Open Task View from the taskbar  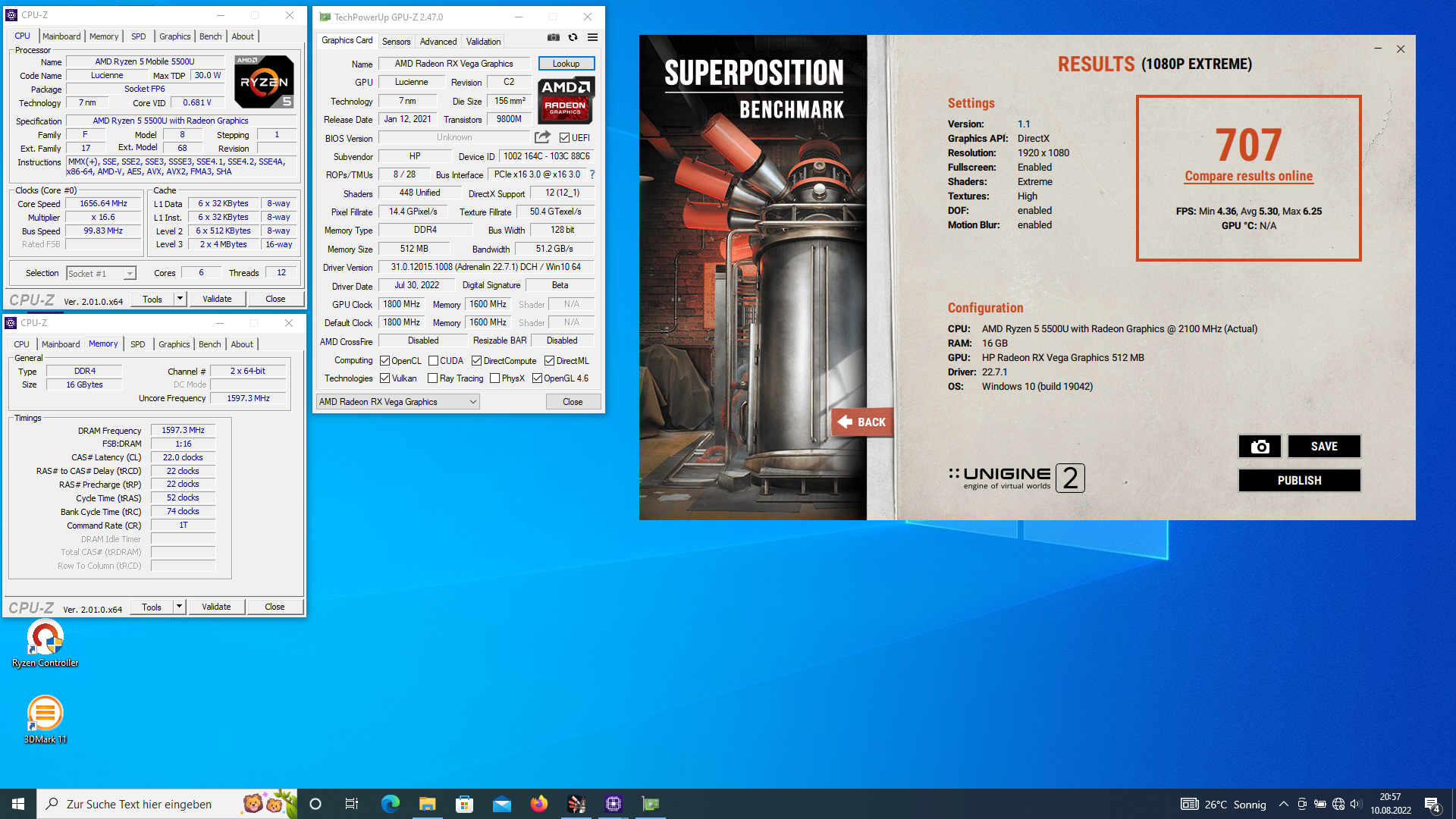(x=352, y=804)
